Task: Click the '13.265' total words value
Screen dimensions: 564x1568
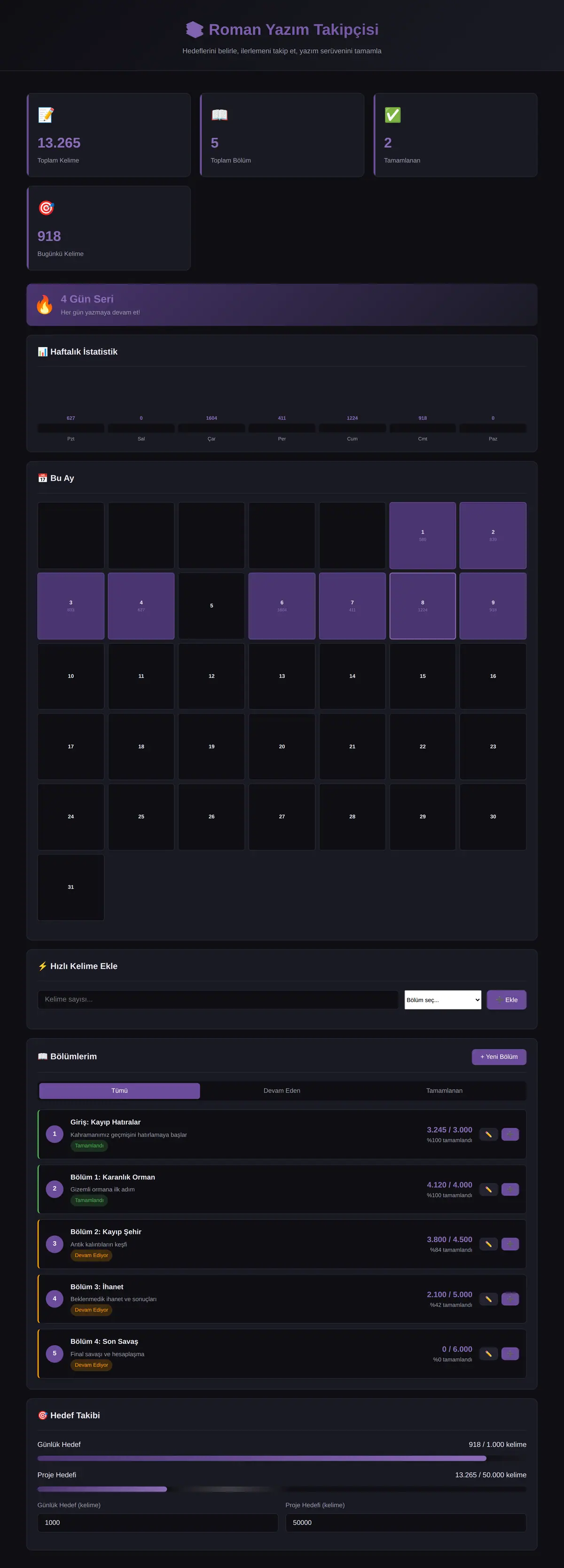Action: tap(59, 142)
